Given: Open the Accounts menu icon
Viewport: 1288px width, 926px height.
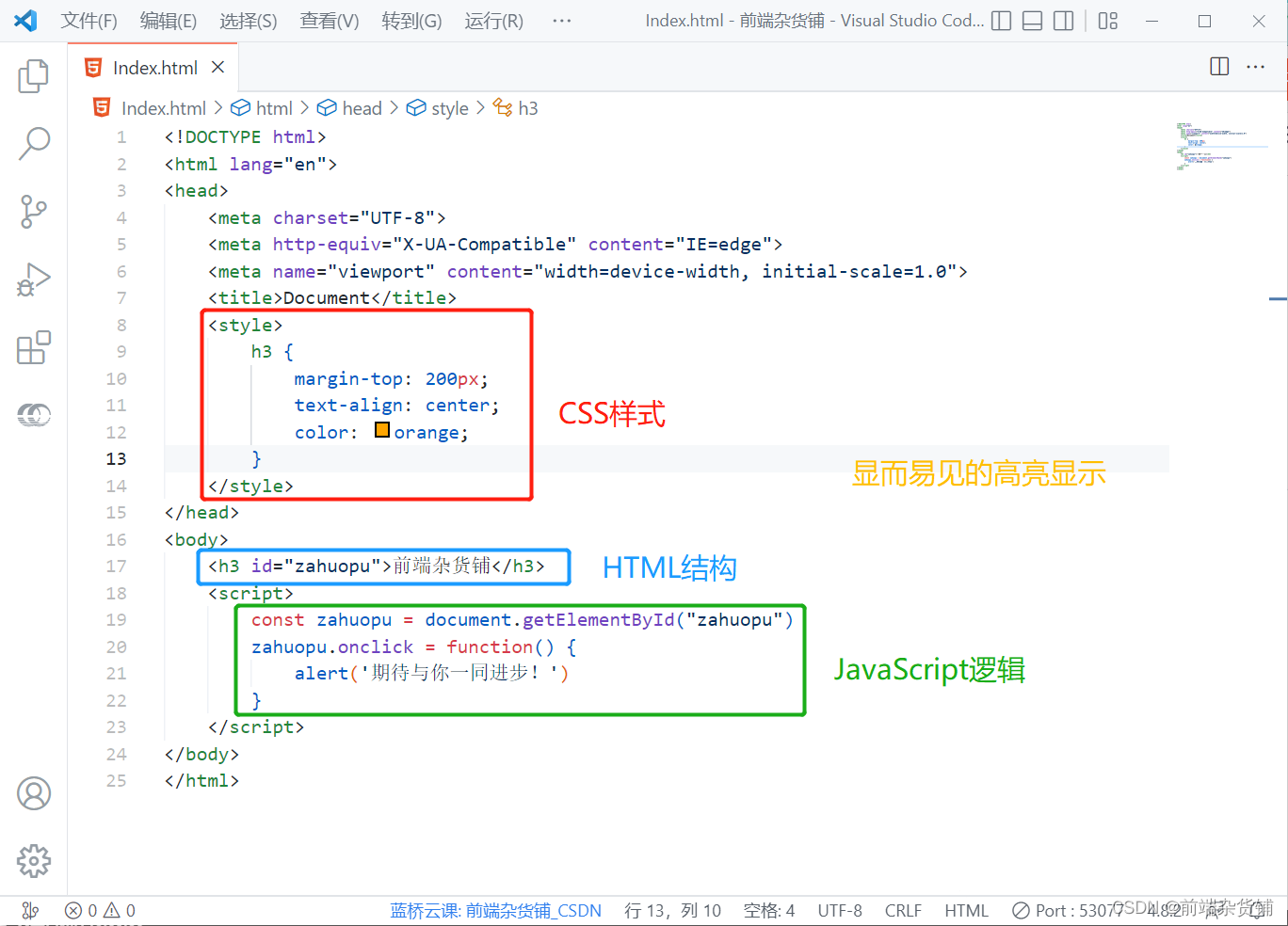Looking at the screenshot, I should click(34, 793).
